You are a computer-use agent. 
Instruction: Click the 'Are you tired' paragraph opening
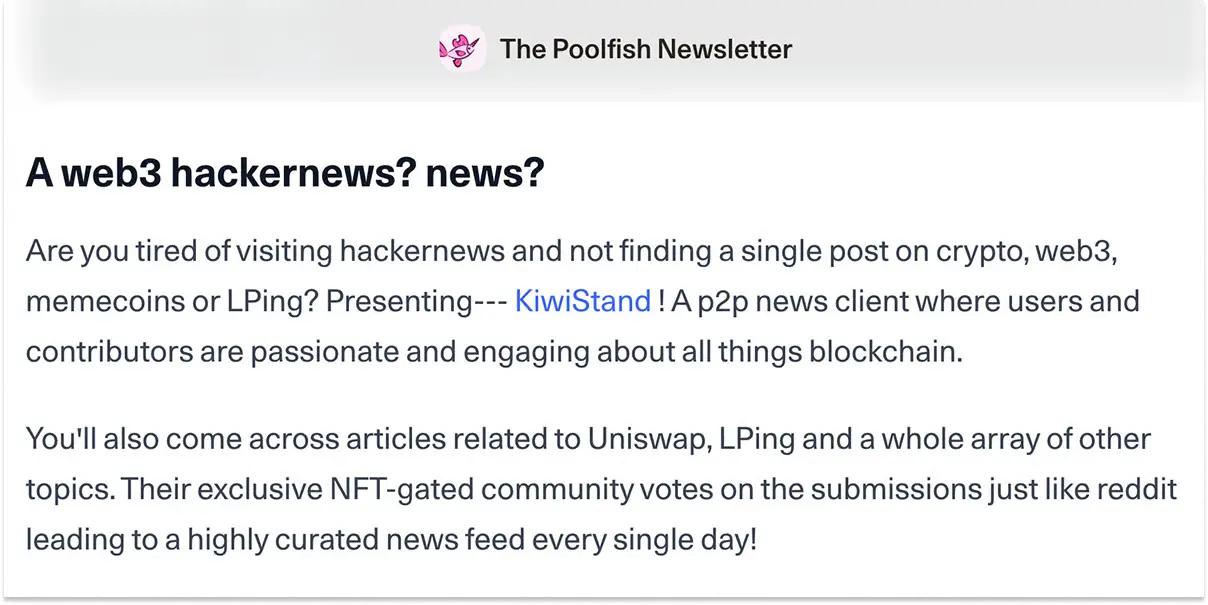click(x=112, y=250)
